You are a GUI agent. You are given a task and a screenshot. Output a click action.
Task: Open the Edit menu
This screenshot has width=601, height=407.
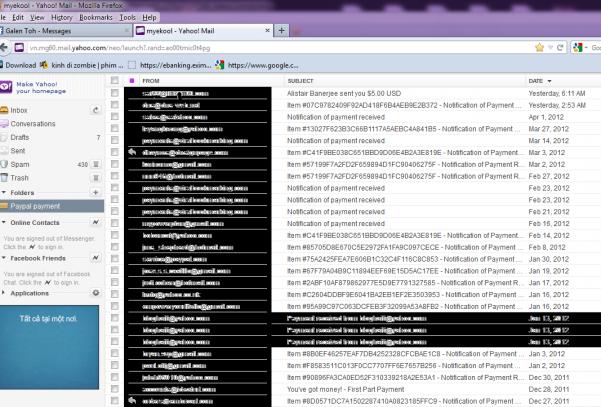(18, 17)
